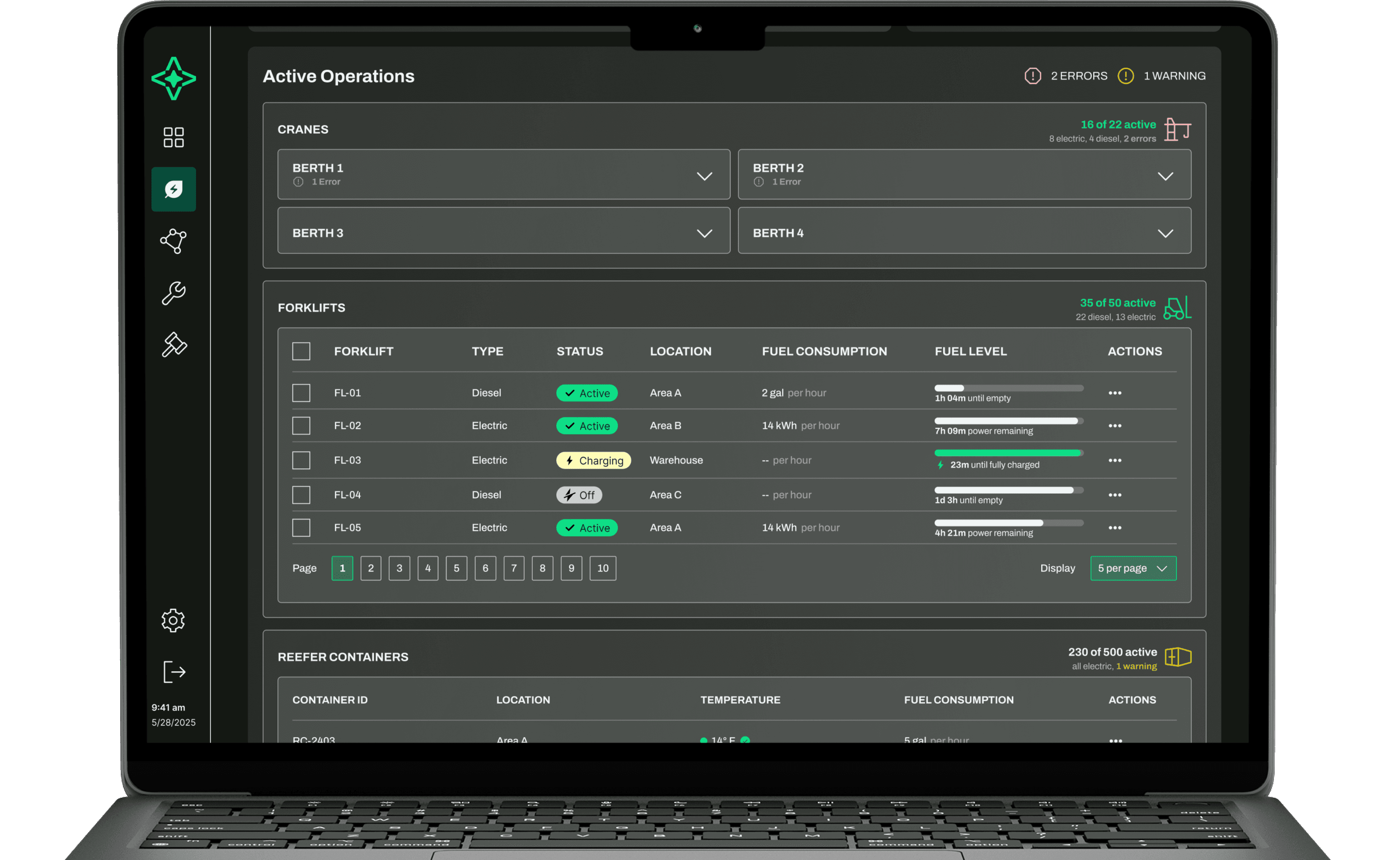The width and height of the screenshot is (1400, 860).
Task: Click the logout arrow icon
Action: click(x=174, y=672)
